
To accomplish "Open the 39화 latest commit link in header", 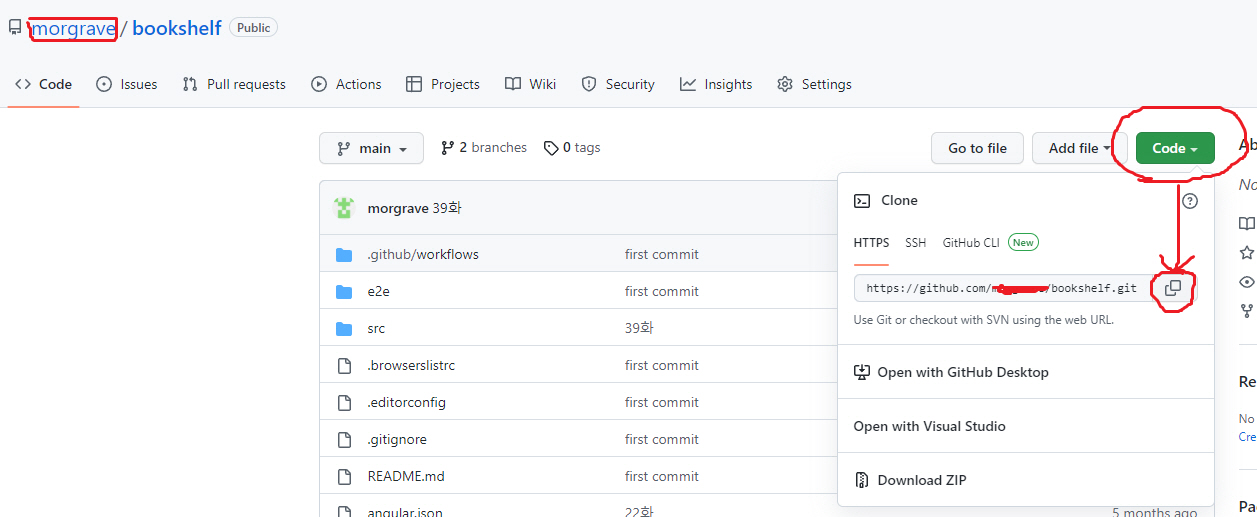I will (447, 208).
